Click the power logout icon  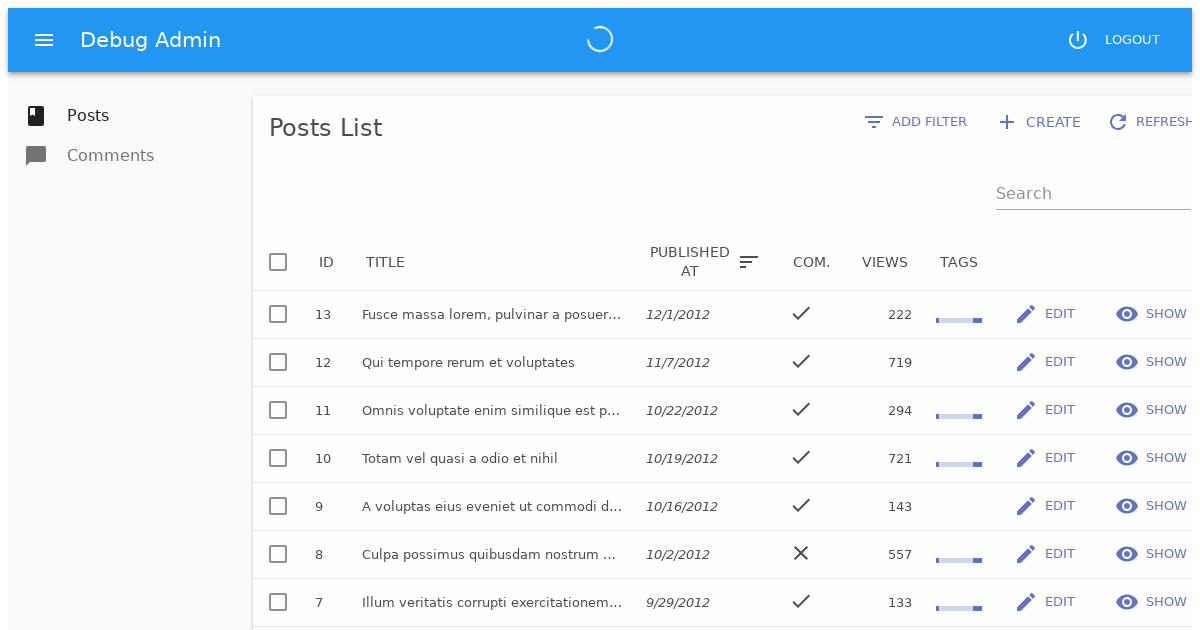(x=1077, y=40)
